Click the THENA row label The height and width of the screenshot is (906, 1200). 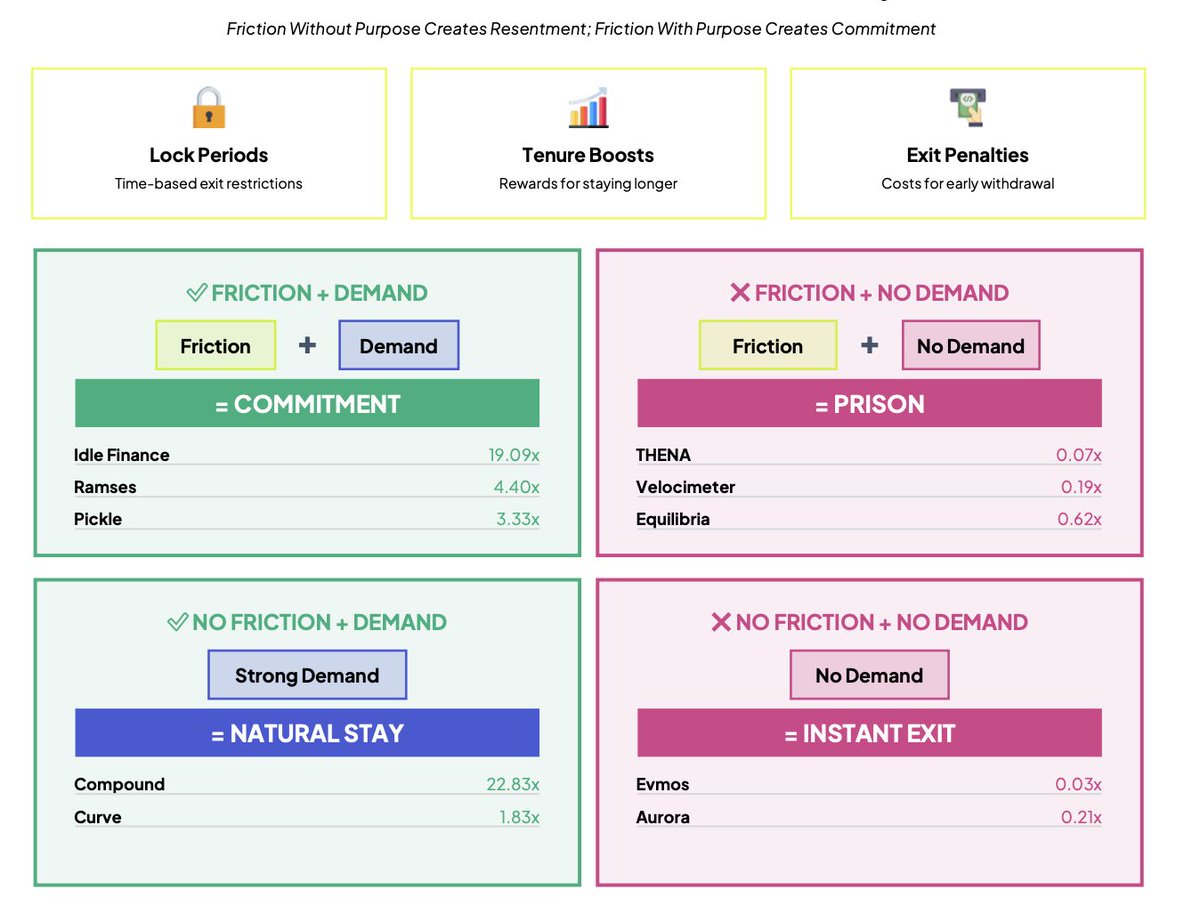(663, 455)
